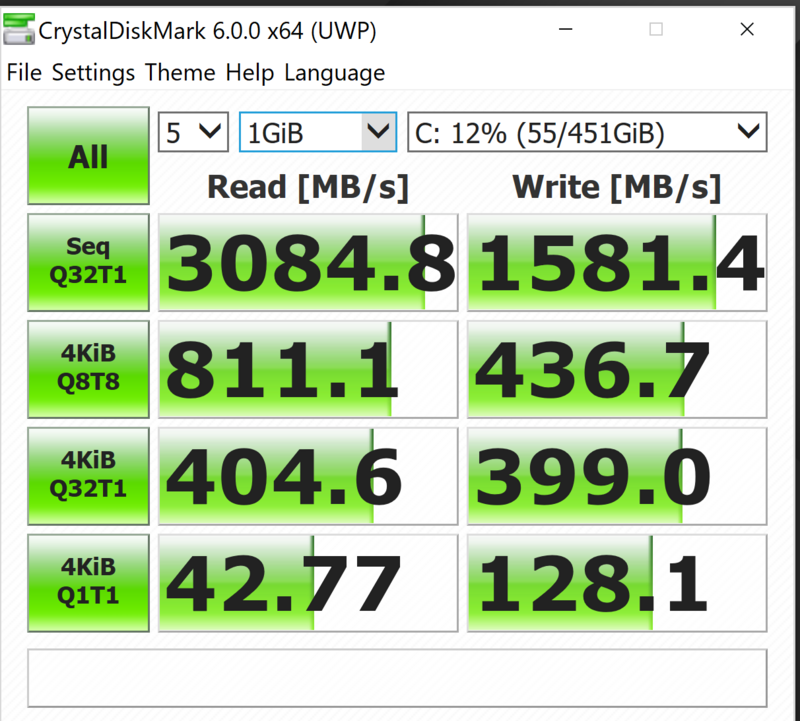Viewport: 800px width, 721px height.
Task: Open the C: drive selection dropdown
Action: point(587,132)
